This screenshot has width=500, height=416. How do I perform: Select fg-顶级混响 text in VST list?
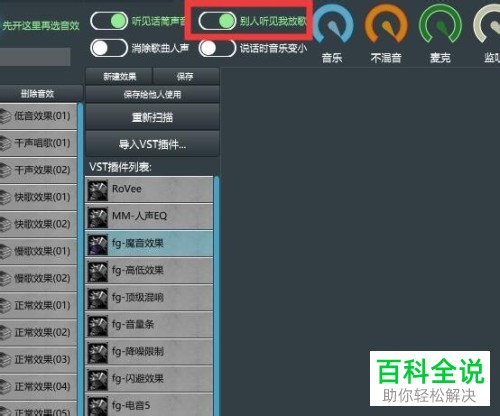tap(138, 297)
